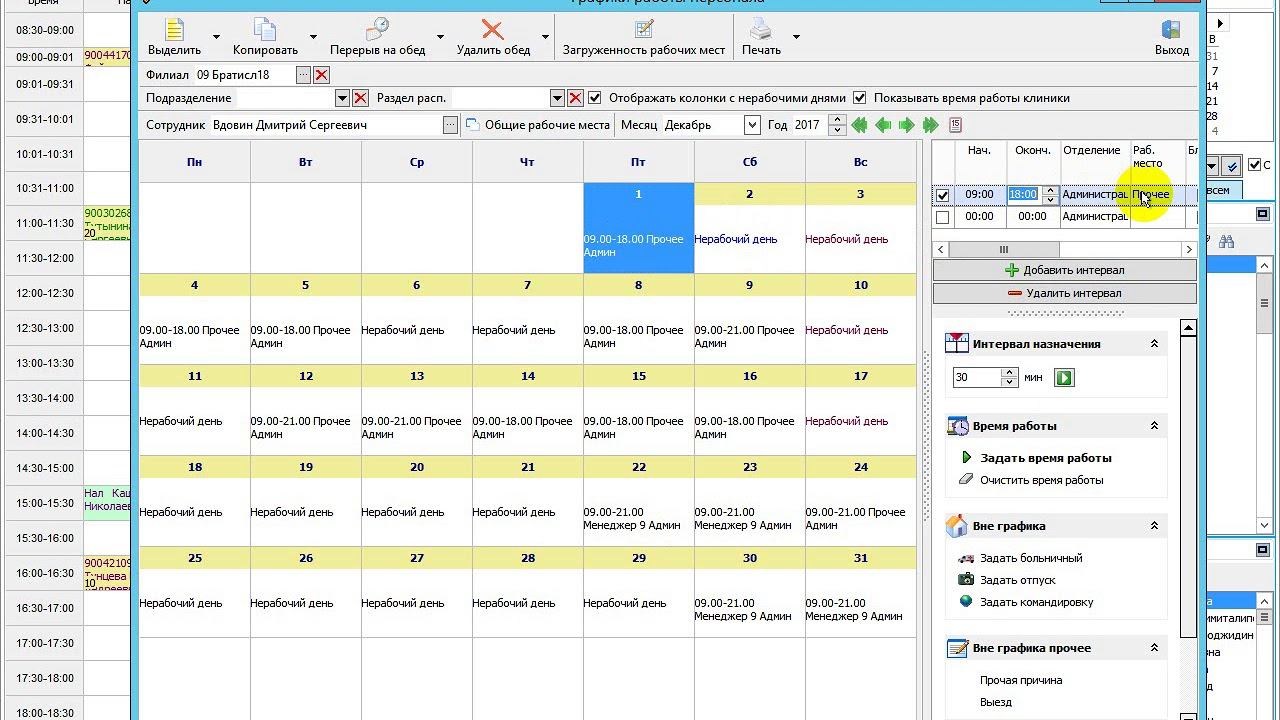Click the interval minutes stepper next to 30
Viewport: 1280px width, 720px height.
point(1009,378)
